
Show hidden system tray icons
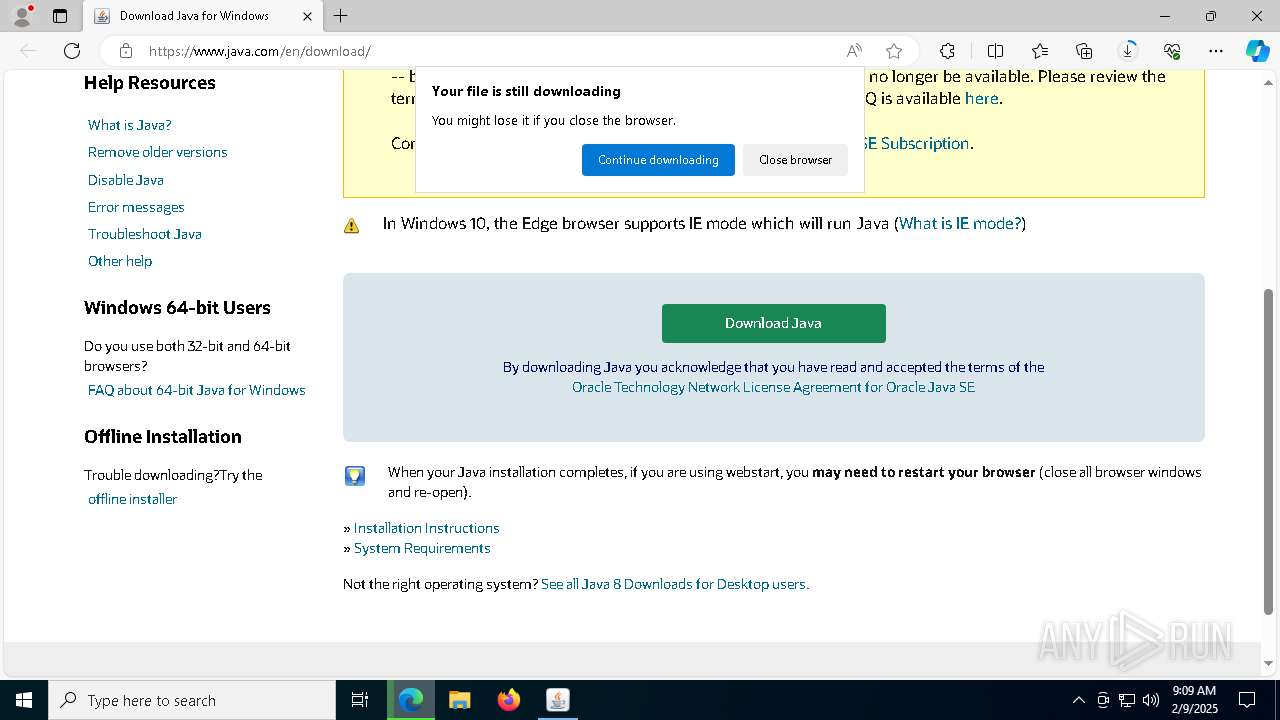[x=1078, y=700]
